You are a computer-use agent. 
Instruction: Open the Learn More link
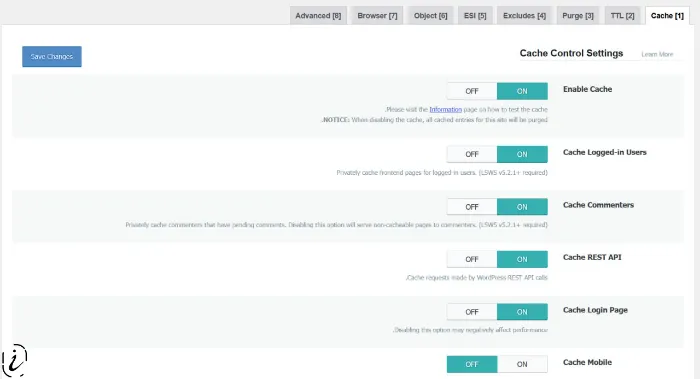(657, 54)
